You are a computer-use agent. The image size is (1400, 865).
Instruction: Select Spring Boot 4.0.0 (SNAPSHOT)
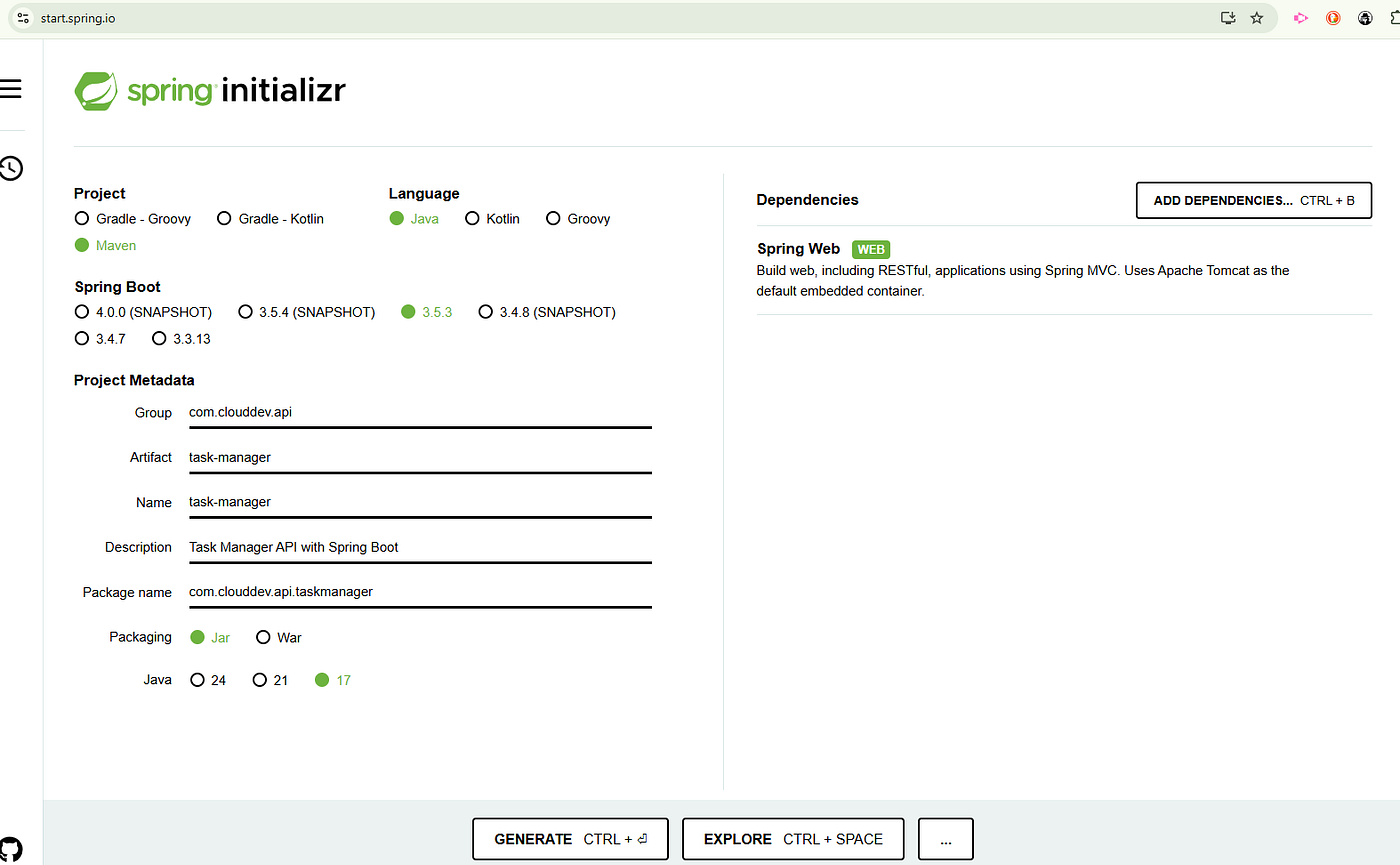pos(144,312)
